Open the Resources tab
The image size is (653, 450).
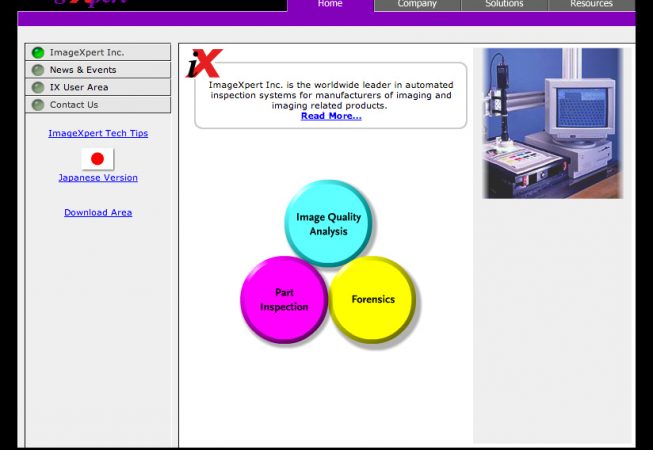591,5
